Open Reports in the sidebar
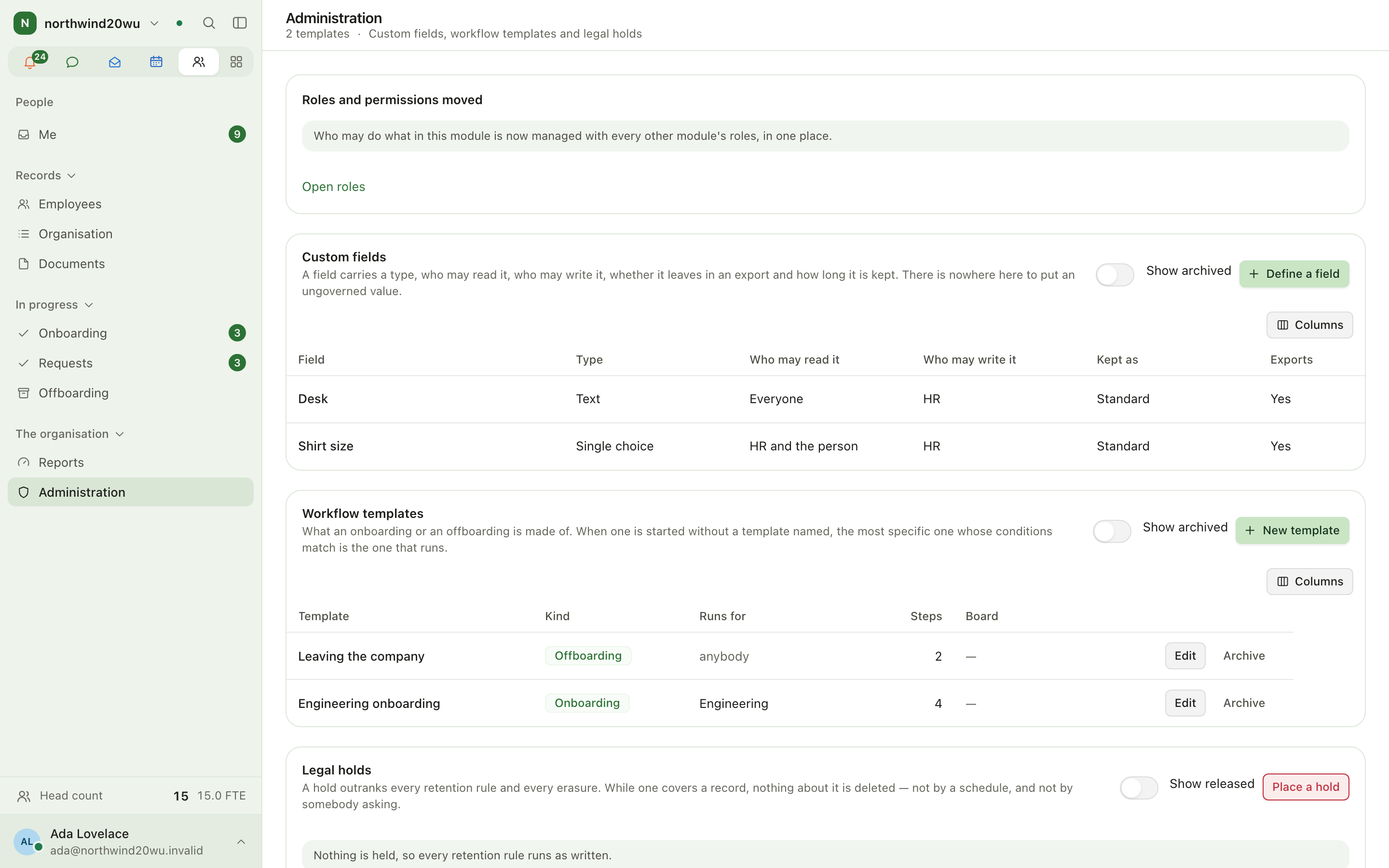 (130, 462)
